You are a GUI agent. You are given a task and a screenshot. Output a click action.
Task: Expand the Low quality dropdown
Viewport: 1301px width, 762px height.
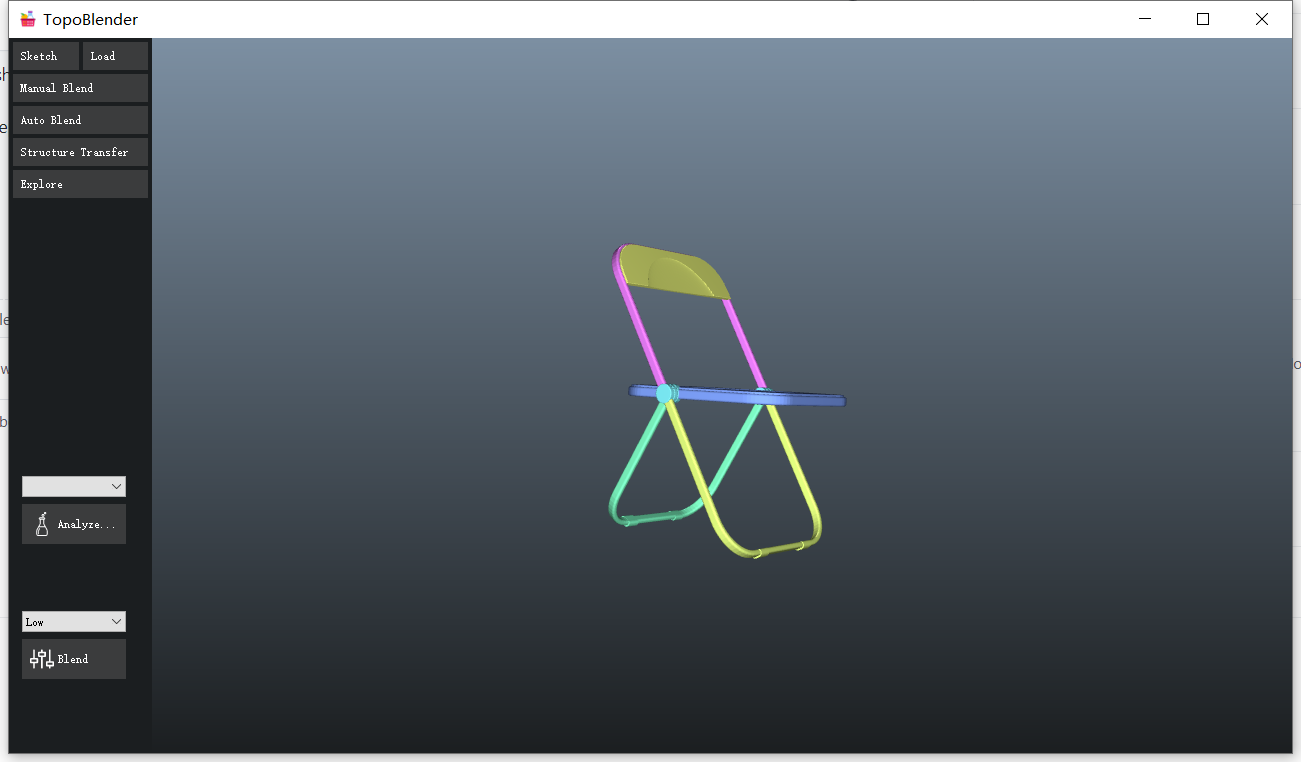point(74,621)
